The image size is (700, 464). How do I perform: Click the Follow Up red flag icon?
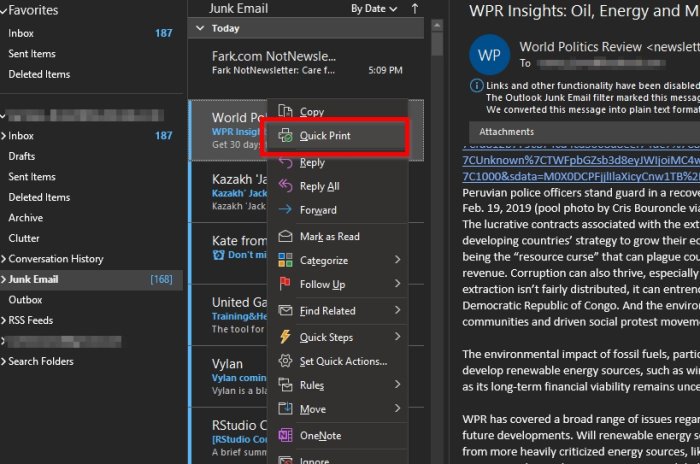click(x=285, y=284)
